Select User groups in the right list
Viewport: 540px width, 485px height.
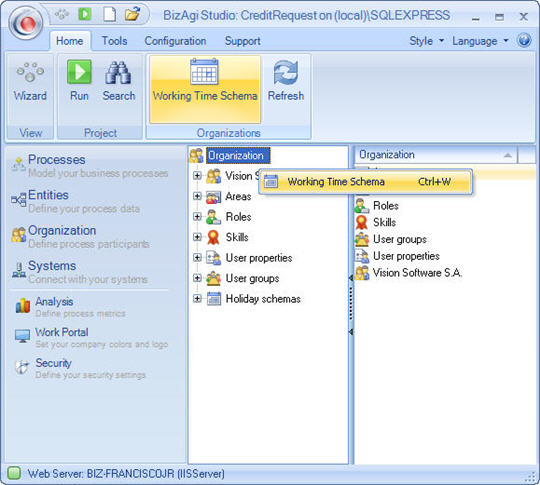tap(400, 239)
